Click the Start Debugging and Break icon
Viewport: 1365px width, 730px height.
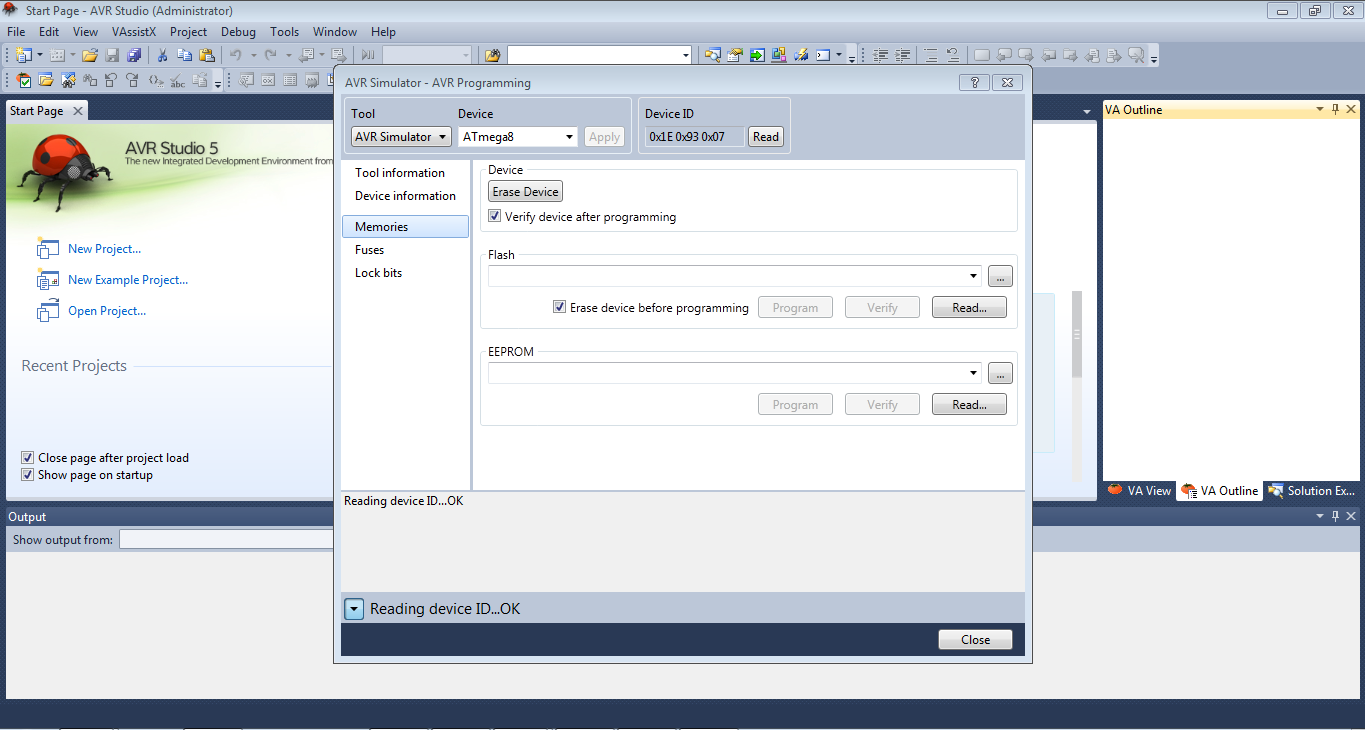tap(367, 55)
